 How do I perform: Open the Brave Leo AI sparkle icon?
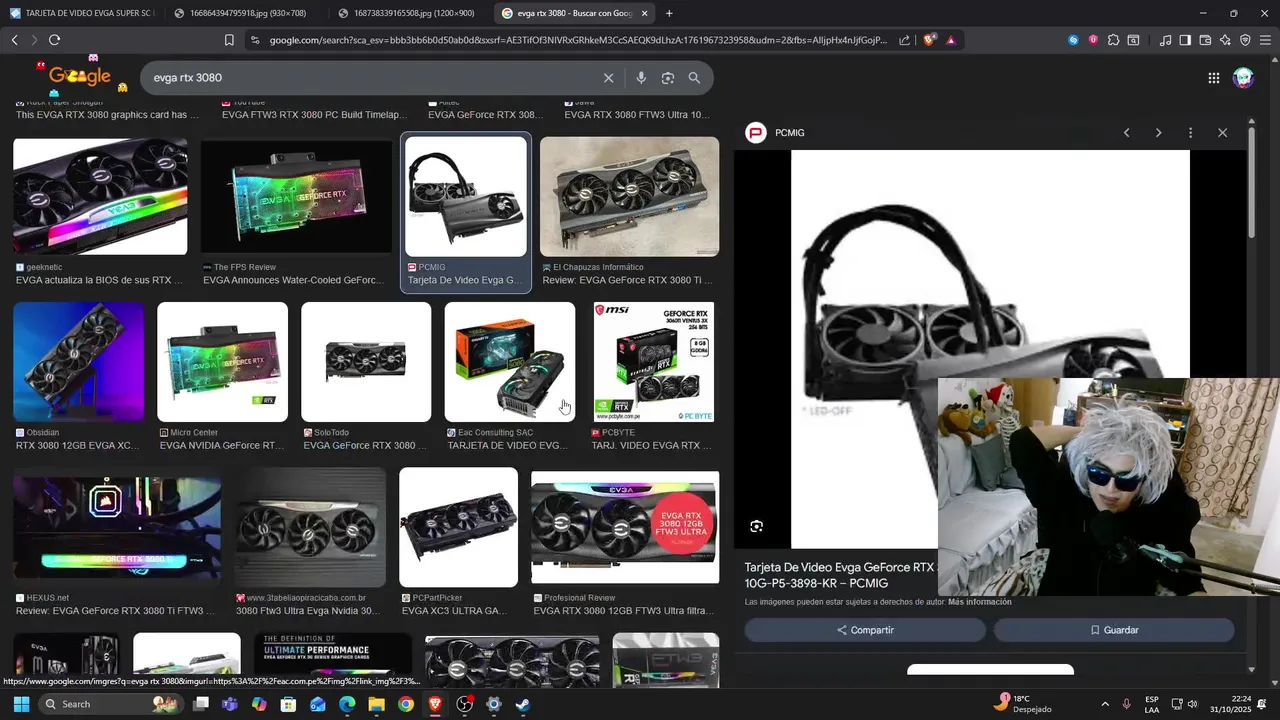(x=1225, y=40)
